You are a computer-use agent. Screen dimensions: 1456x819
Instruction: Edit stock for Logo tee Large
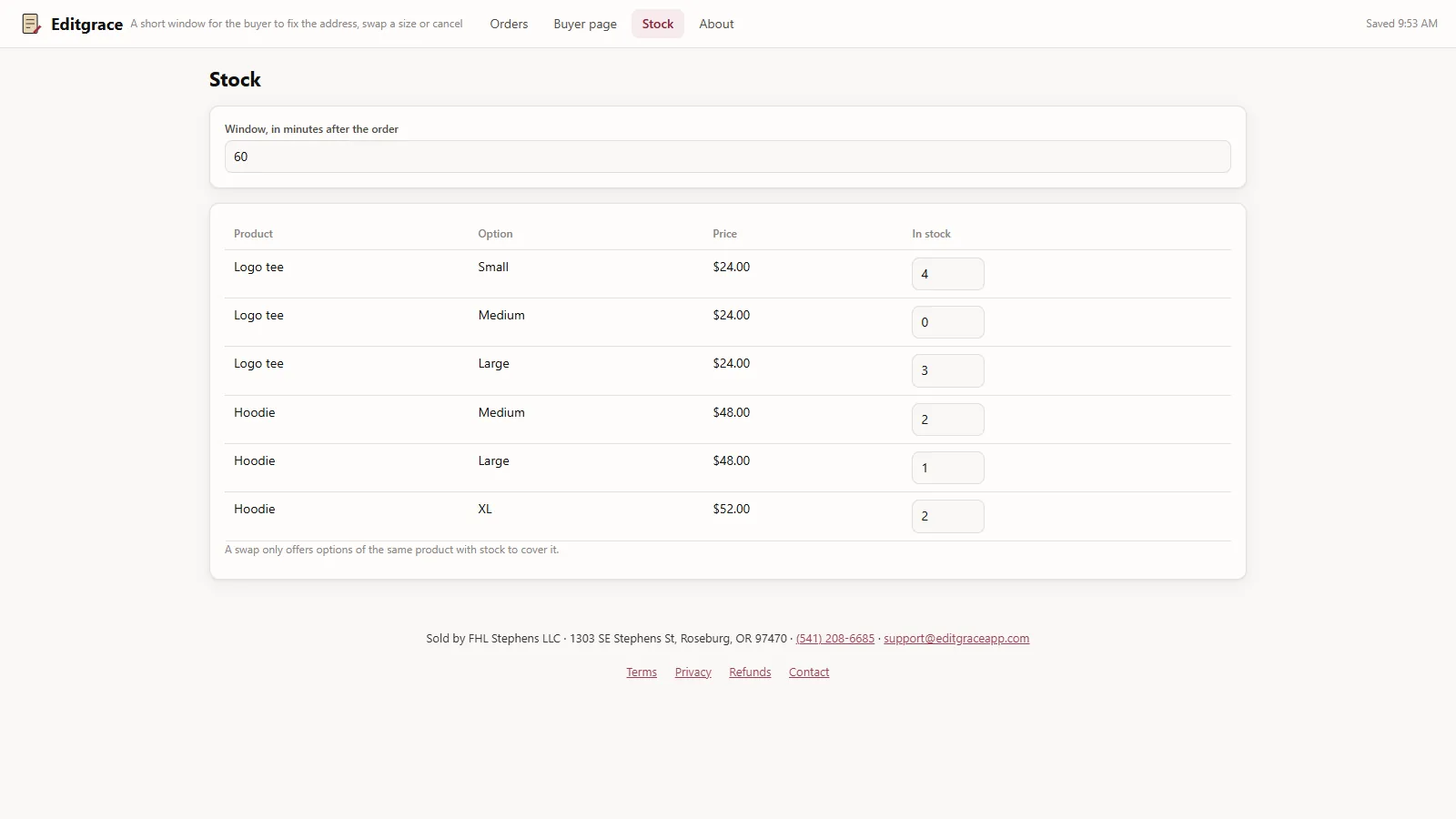948,370
